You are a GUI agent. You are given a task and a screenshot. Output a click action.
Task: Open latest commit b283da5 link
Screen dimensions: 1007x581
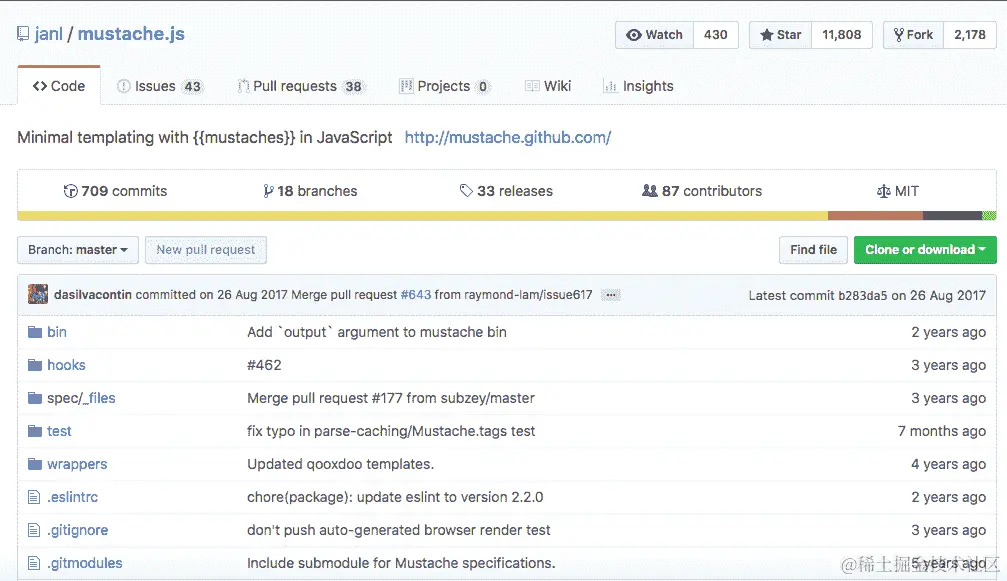tap(863, 295)
